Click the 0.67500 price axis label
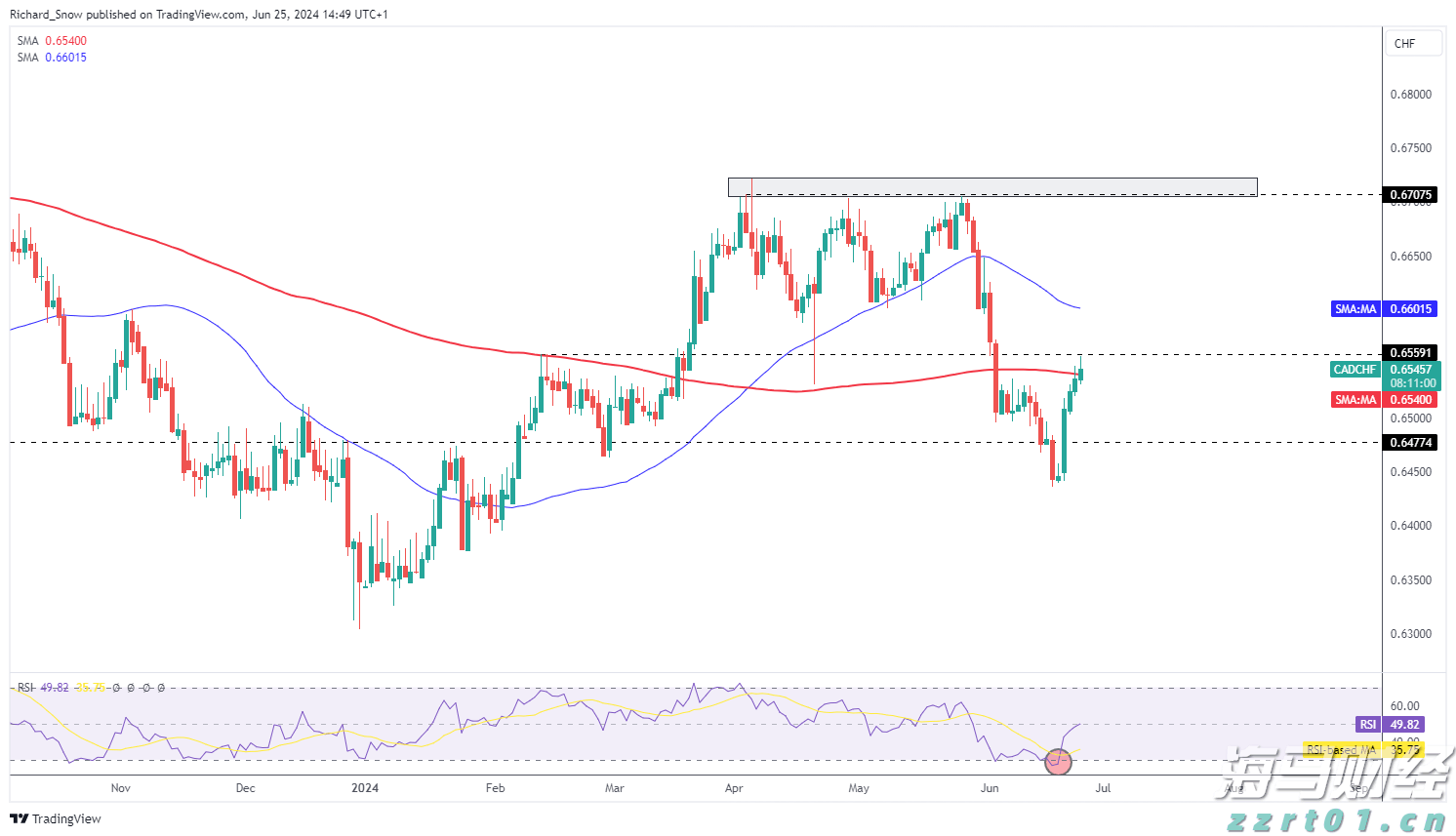 (1411, 148)
